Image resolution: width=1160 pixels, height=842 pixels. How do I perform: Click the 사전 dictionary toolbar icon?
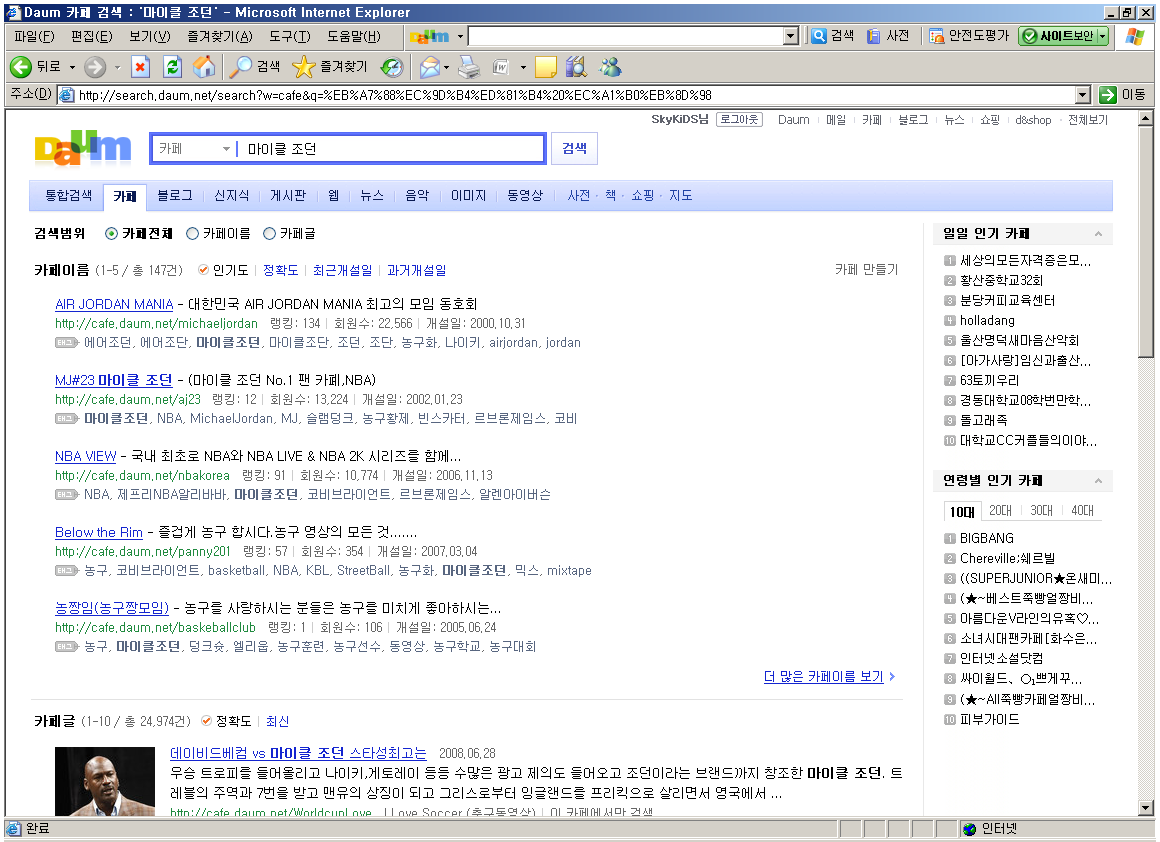[x=874, y=36]
